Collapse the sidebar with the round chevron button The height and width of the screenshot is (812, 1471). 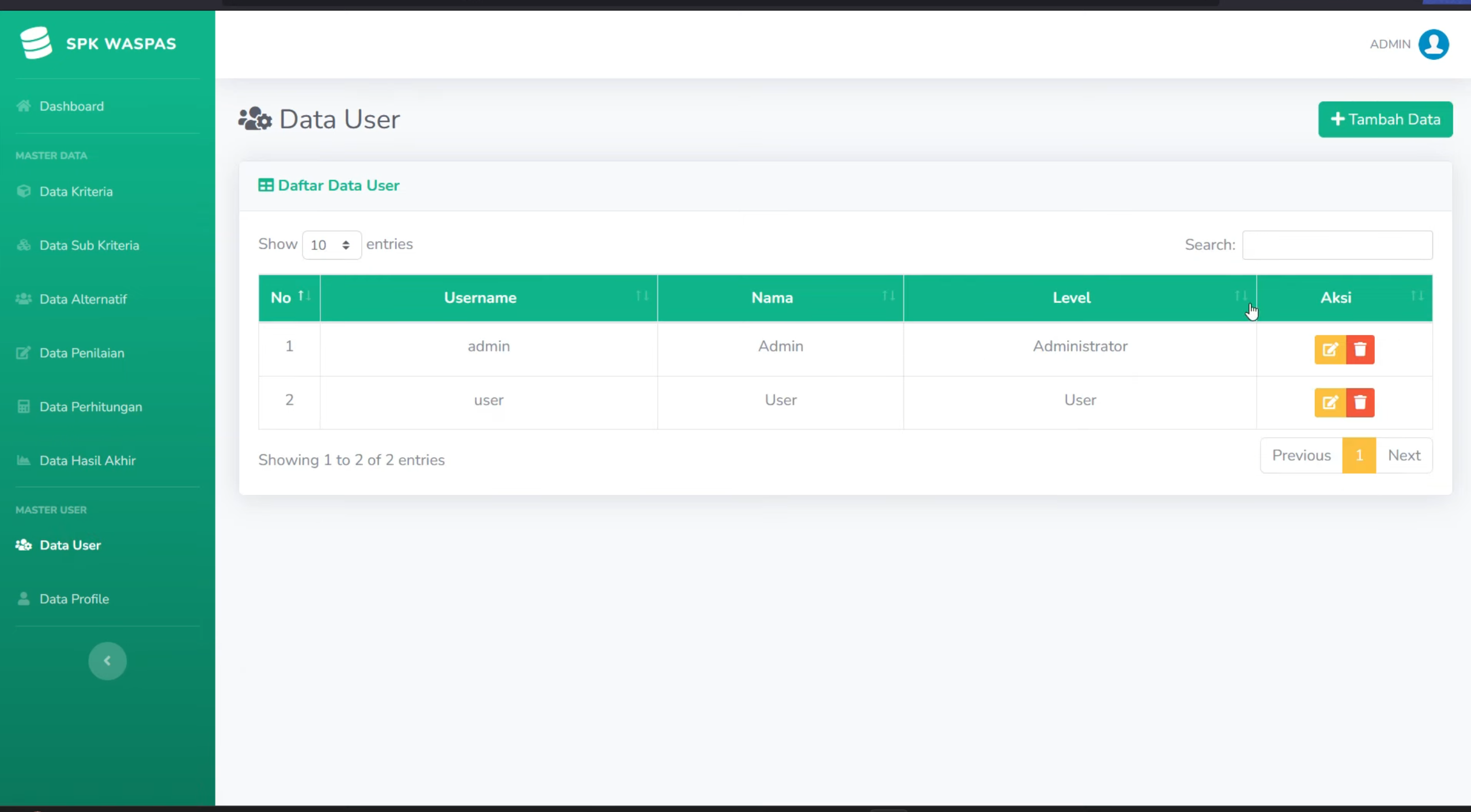point(107,661)
